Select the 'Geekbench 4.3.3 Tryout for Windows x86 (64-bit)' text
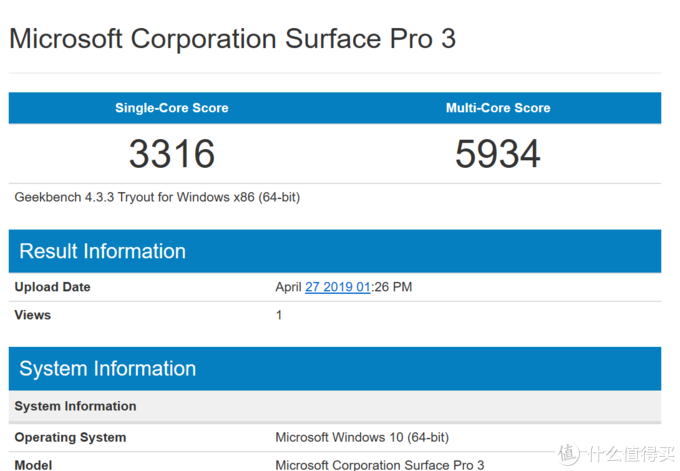Viewport: 680px width, 471px height. pos(157,197)
